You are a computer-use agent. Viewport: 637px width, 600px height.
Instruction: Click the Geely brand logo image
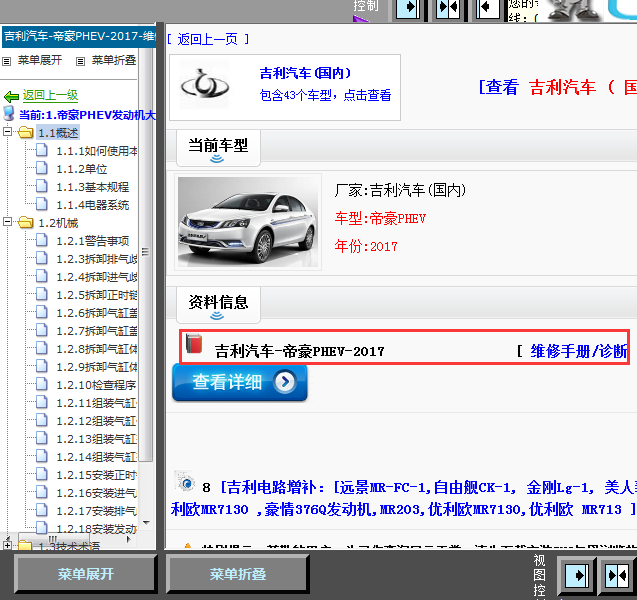click(204, 84)
